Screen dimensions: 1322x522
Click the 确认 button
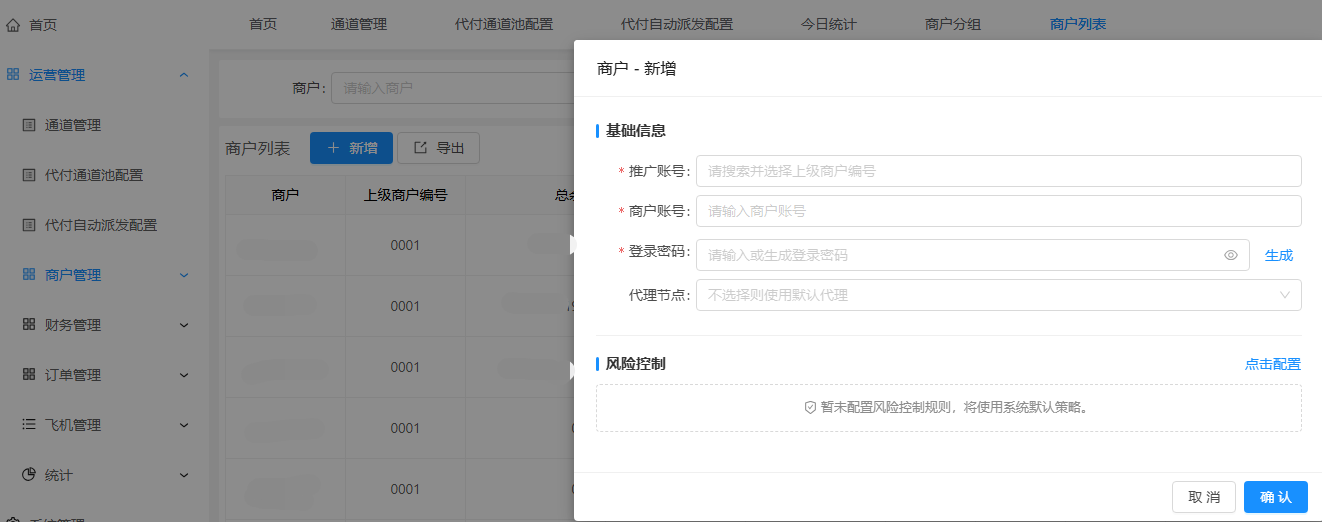click(1276, 497)
